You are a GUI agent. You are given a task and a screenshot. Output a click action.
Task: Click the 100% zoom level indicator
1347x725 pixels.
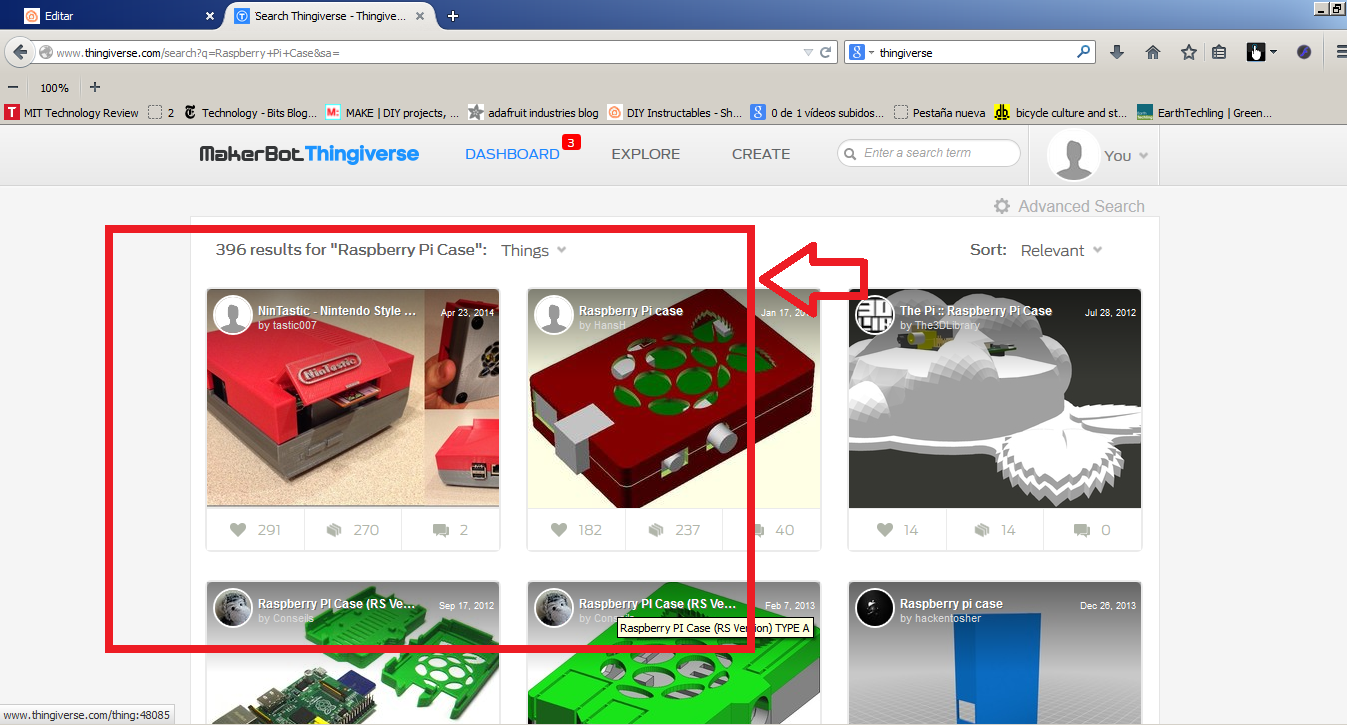pyautogui.click(x=54, y=88)
